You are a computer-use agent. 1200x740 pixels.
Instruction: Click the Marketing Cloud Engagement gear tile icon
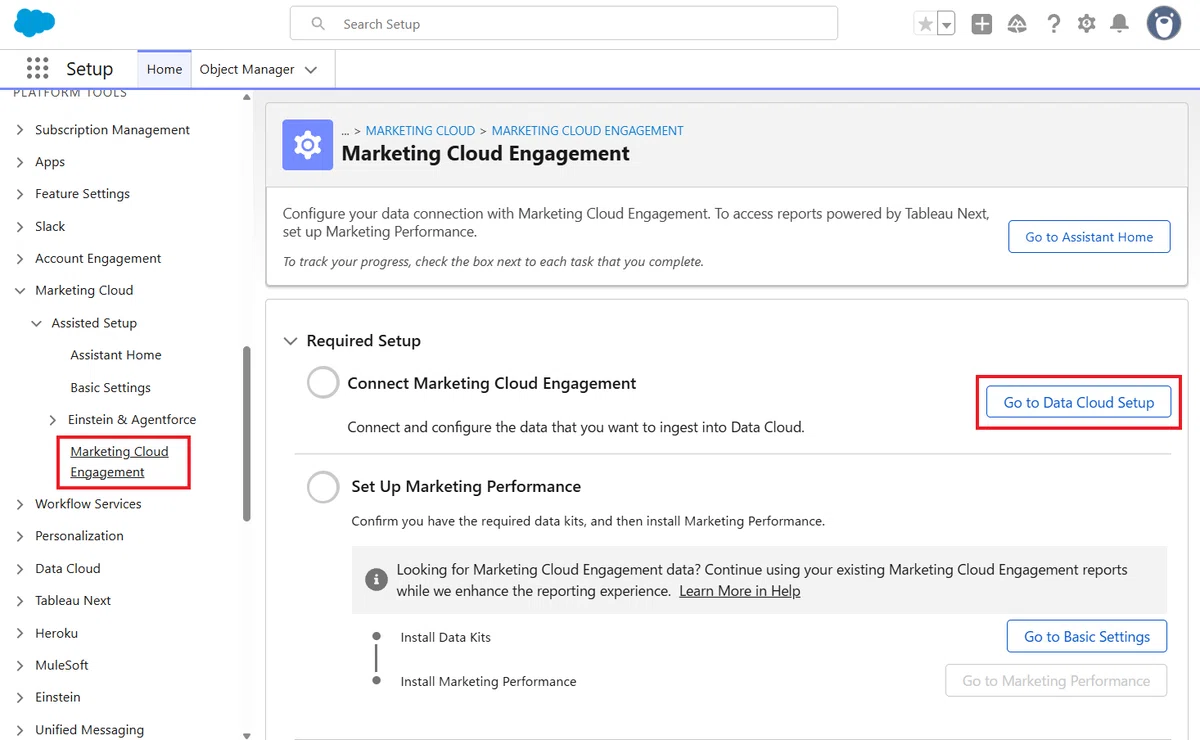307,145
